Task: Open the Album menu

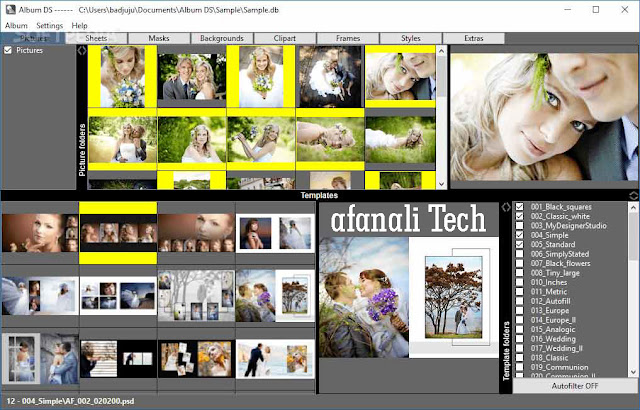Action: [16, 25]
